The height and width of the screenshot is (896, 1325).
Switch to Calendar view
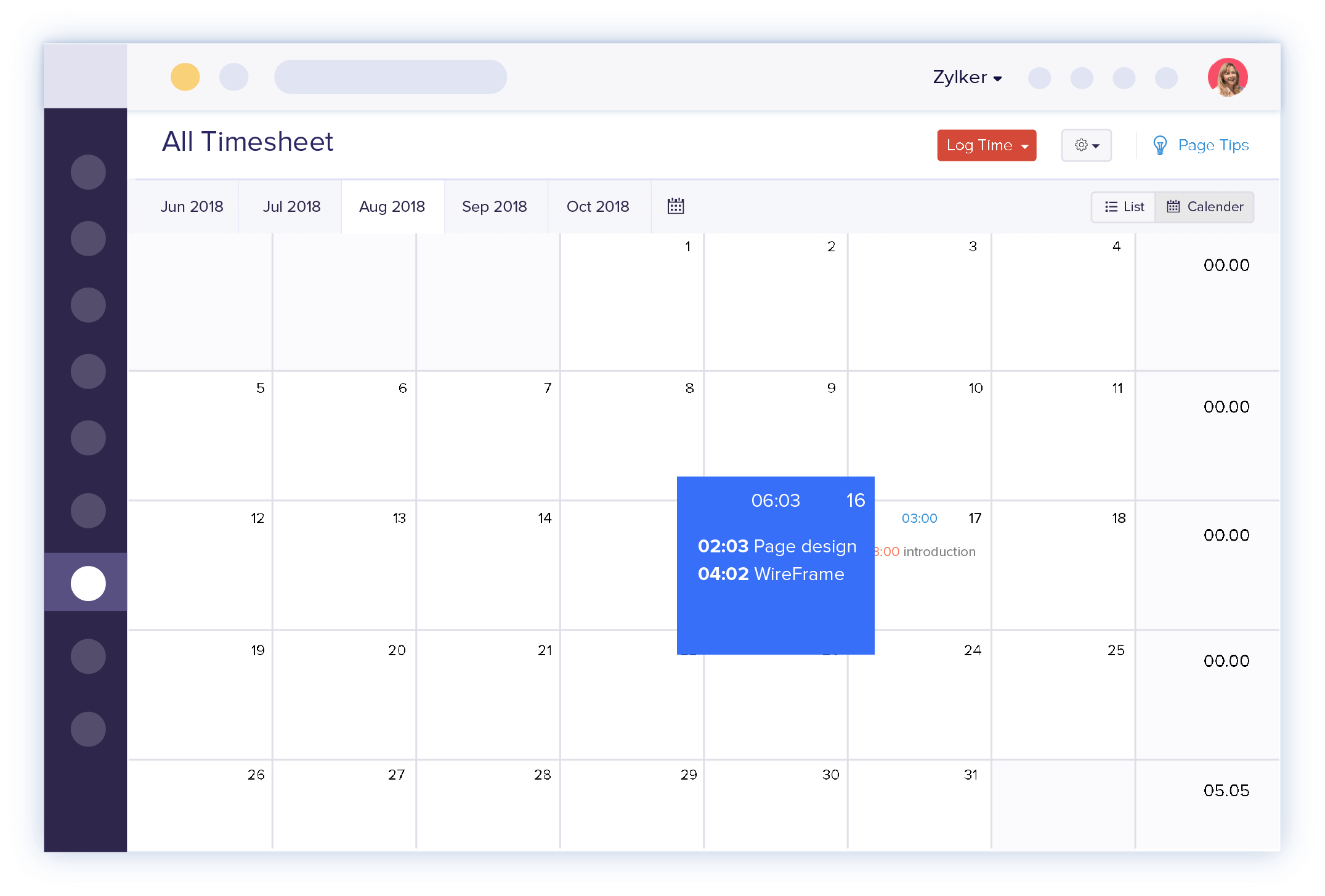coord(1207,207)
